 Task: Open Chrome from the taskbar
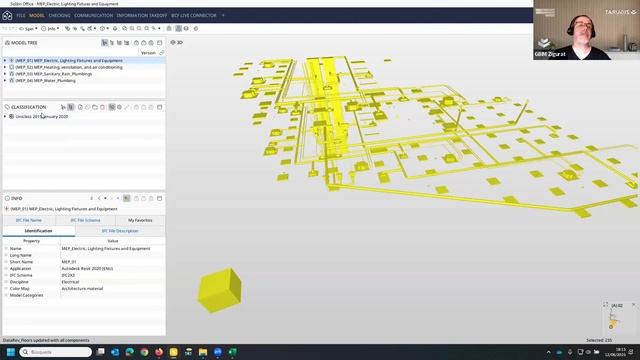[144, 352]
